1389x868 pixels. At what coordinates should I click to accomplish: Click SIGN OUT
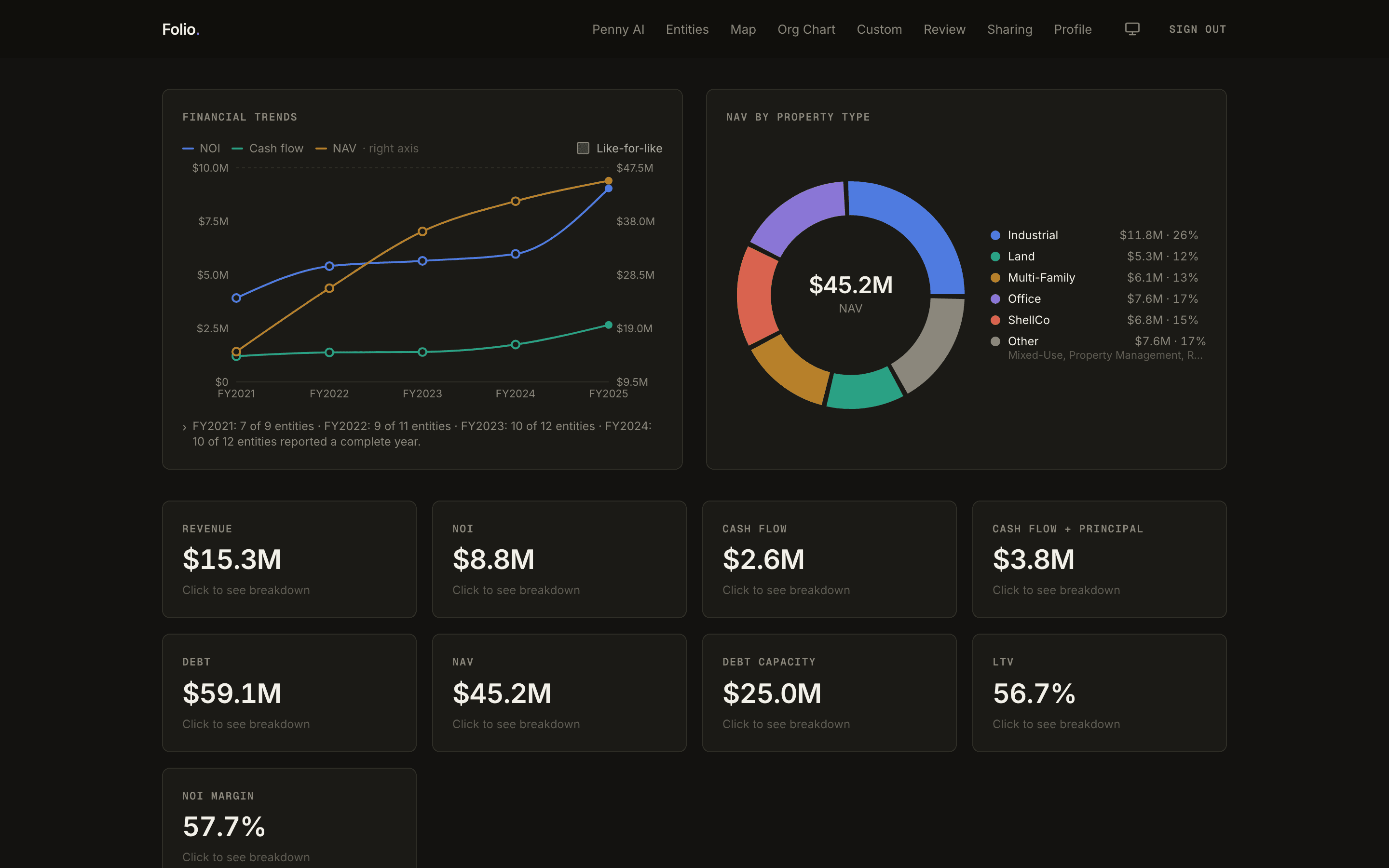pos(1198,29)
